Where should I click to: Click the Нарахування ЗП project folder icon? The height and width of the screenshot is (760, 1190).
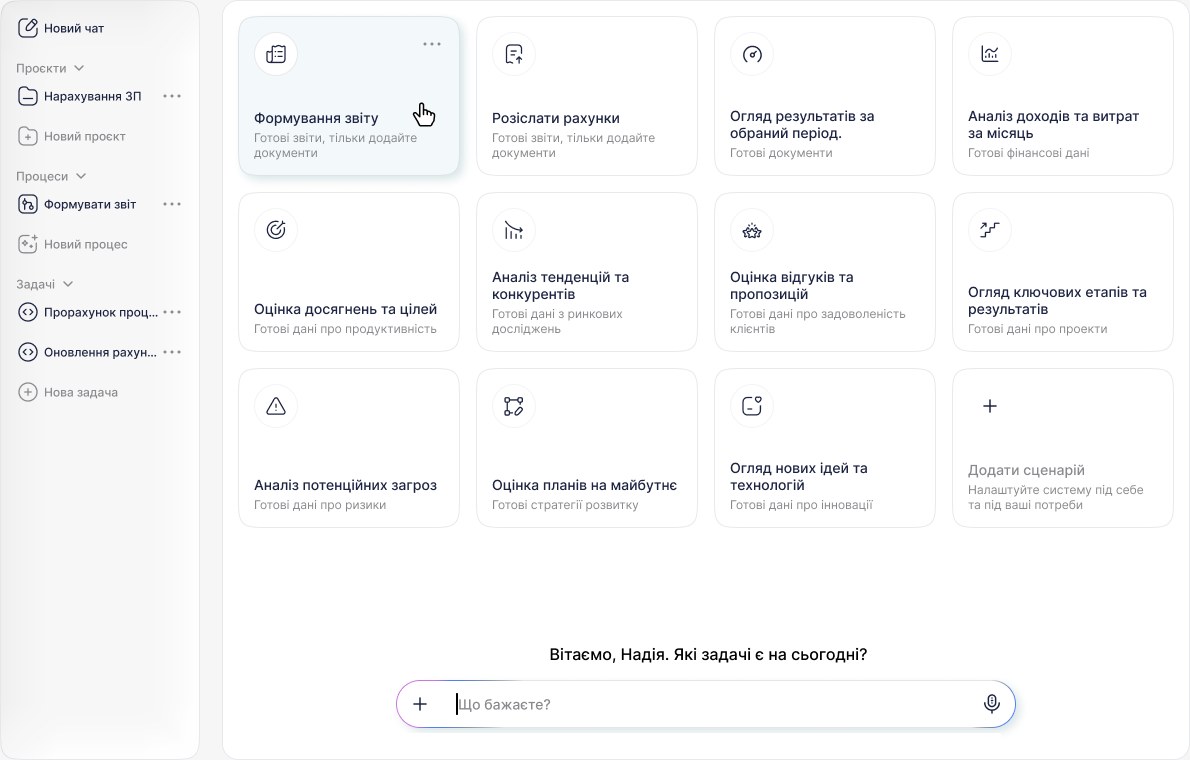28,96
